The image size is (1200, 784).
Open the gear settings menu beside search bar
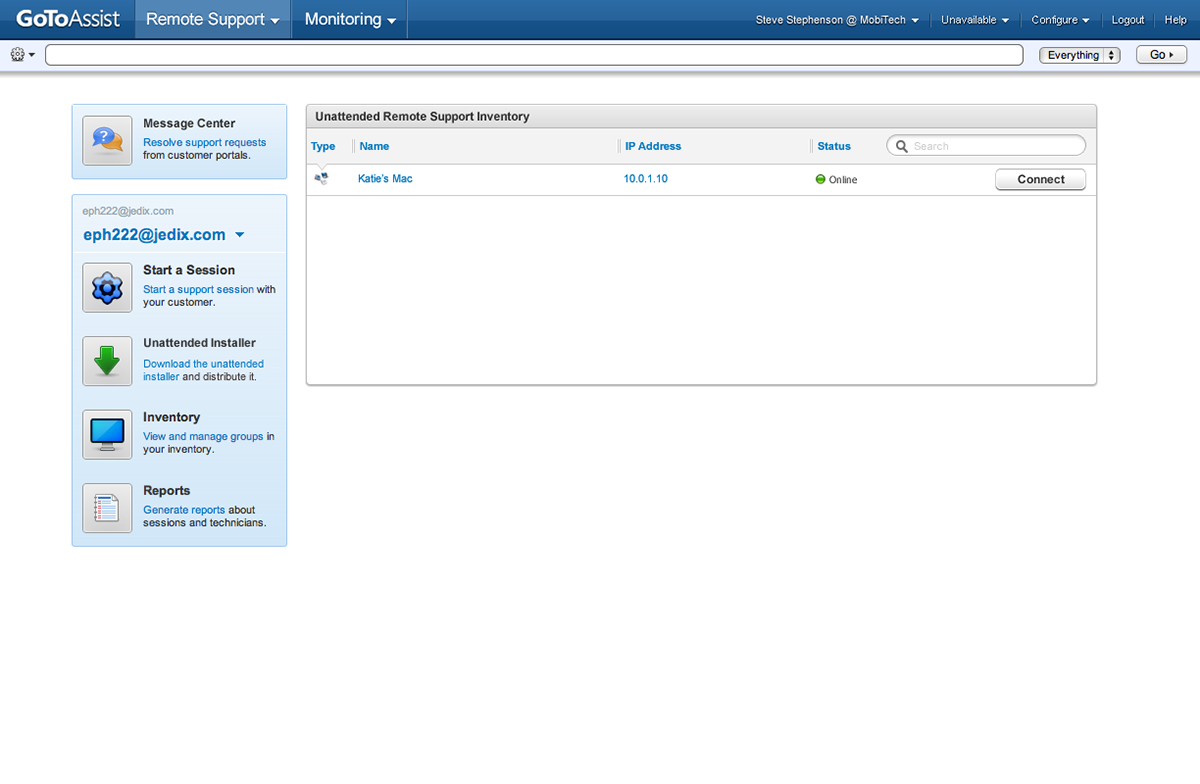22,55
